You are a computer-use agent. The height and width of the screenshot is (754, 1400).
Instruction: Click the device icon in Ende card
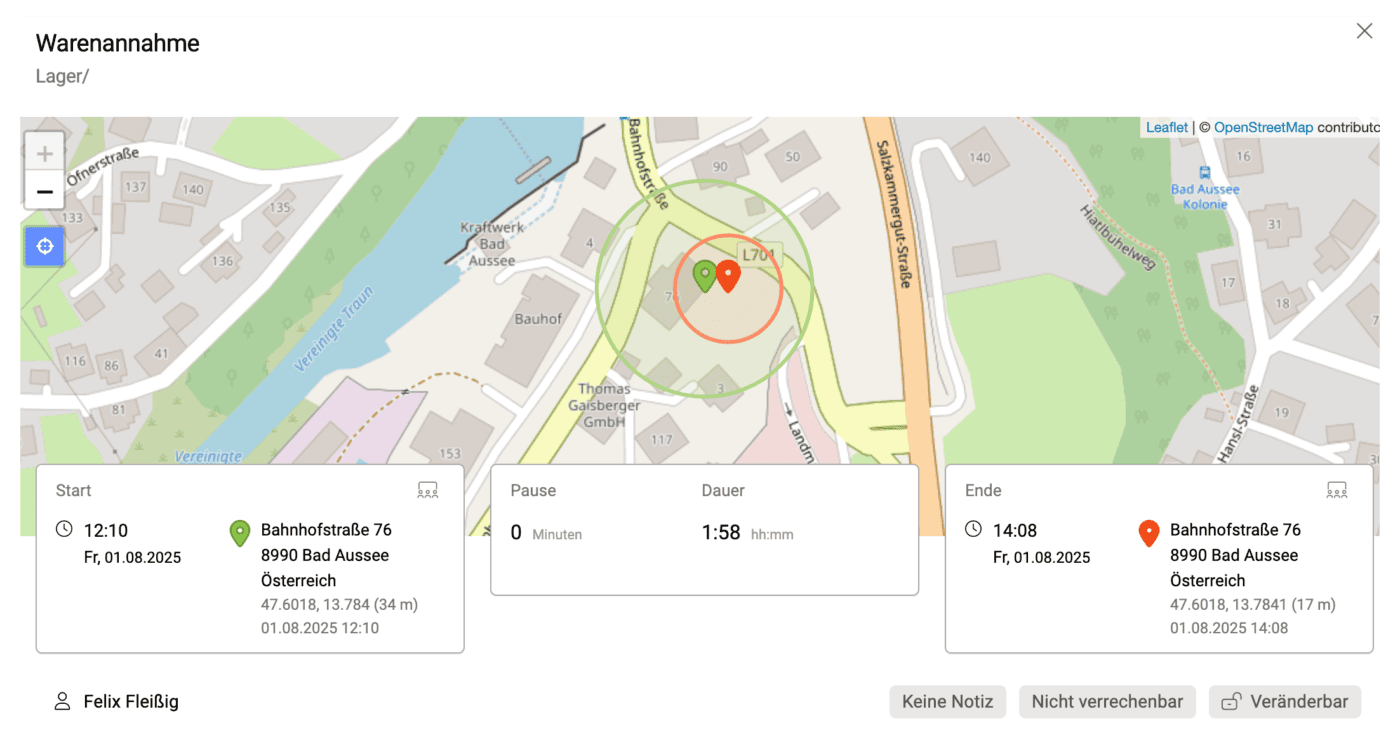tap(1337, 490)
